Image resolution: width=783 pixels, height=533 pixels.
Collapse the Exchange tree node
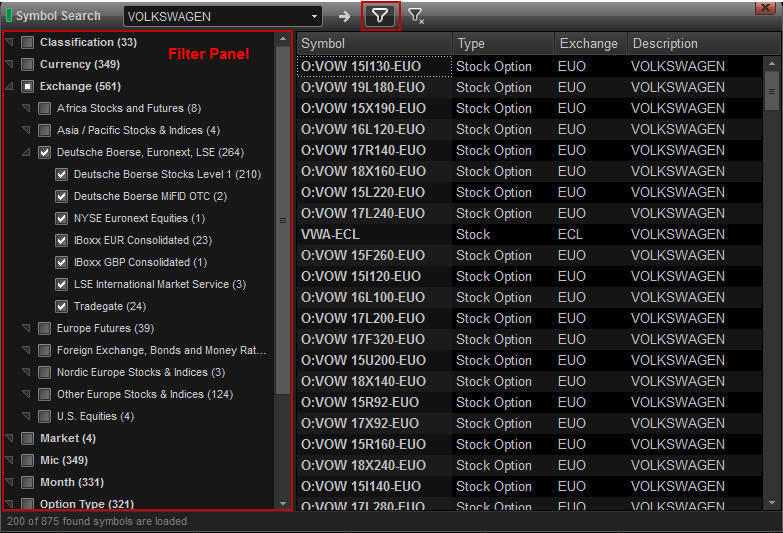pyautogui.click(x=9, y=86)
